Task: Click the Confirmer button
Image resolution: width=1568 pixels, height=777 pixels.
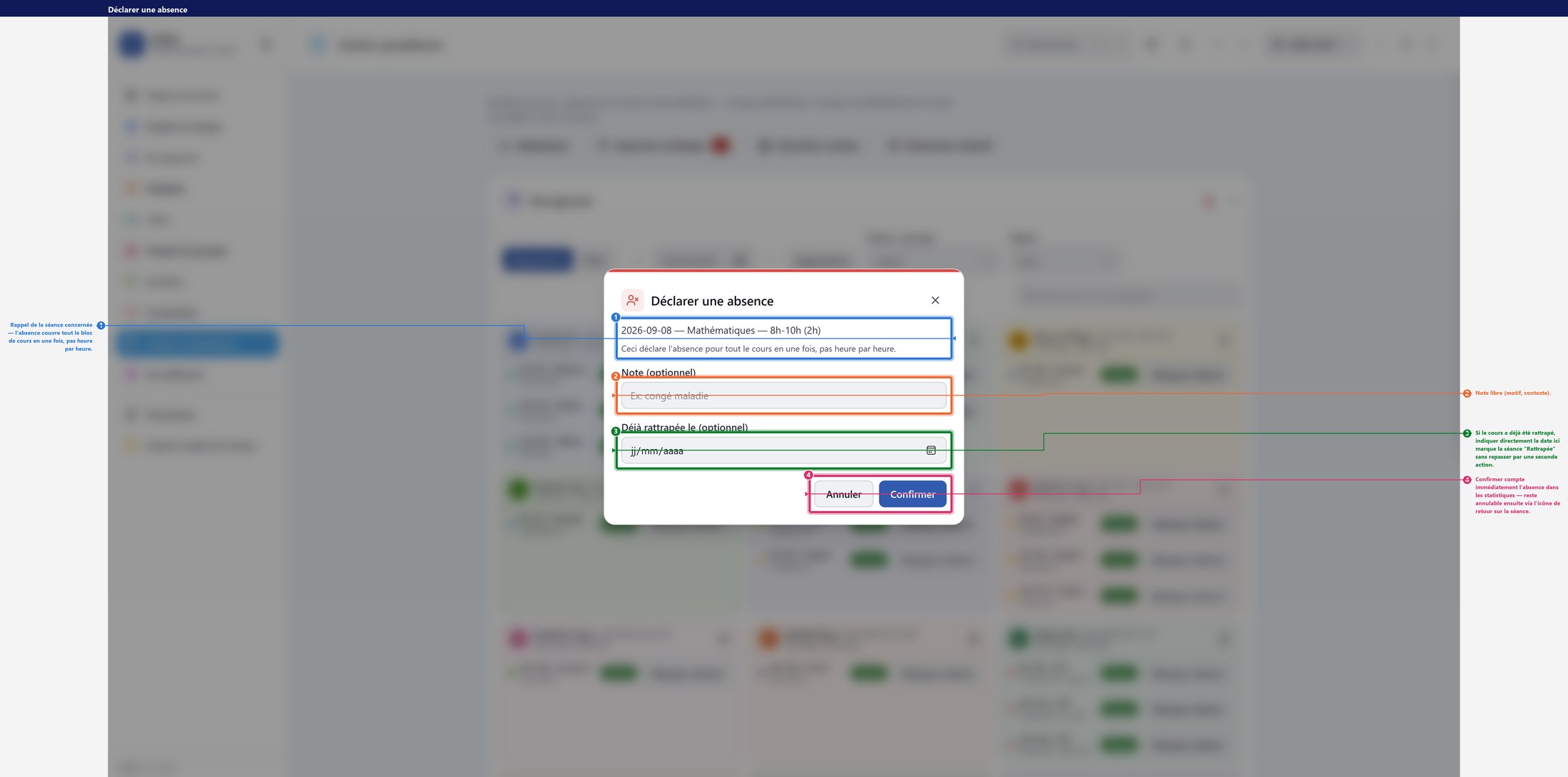Action: coord(912,494)
